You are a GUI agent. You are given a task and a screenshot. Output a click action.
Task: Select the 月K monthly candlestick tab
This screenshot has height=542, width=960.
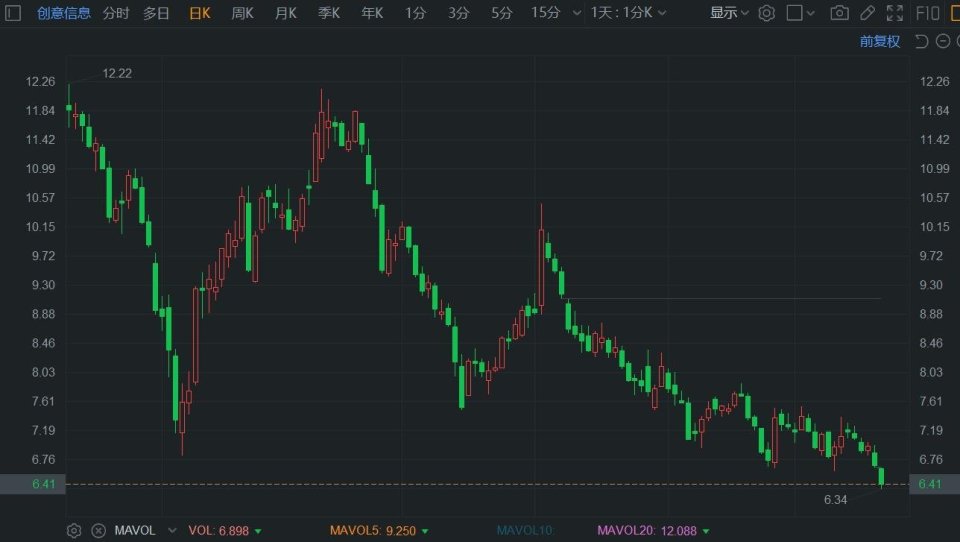(285, 13)
